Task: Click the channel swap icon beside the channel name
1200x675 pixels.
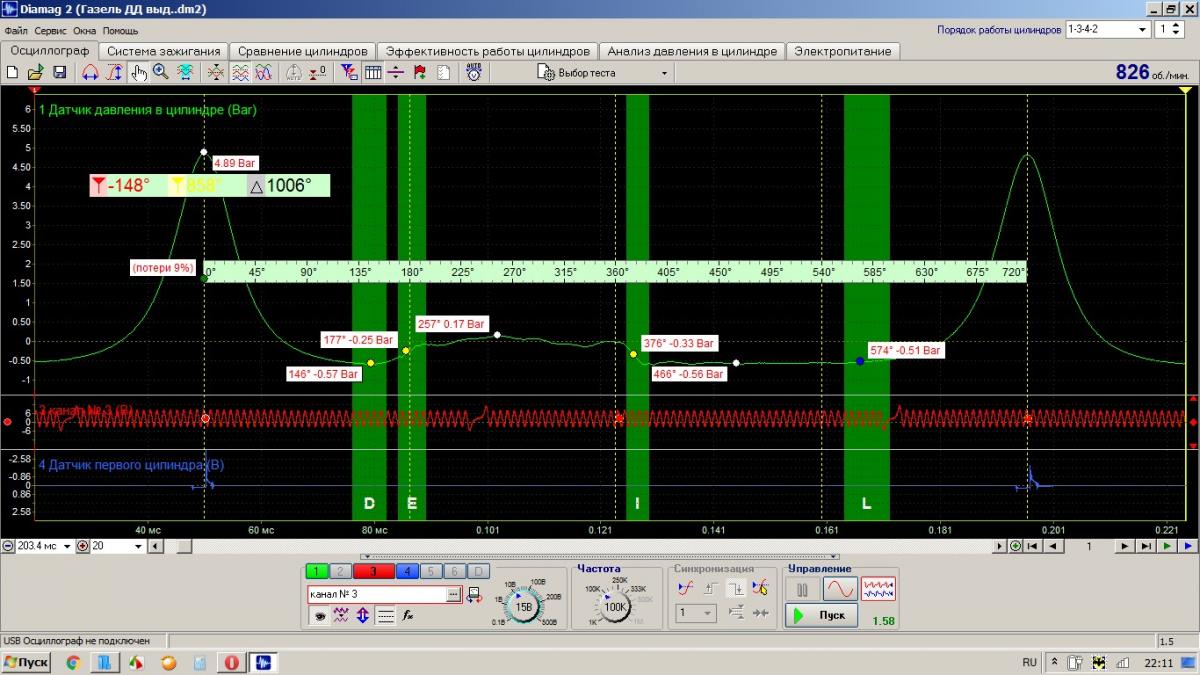Action: click(475, 595)
